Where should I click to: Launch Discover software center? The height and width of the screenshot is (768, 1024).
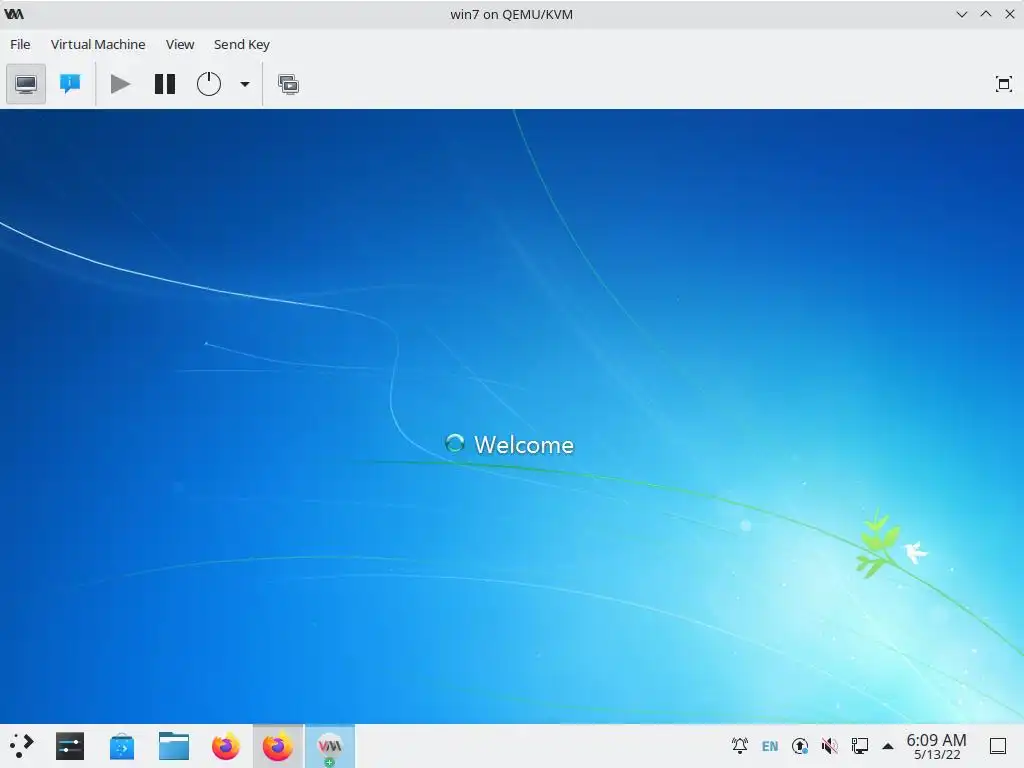coord(121,746)
